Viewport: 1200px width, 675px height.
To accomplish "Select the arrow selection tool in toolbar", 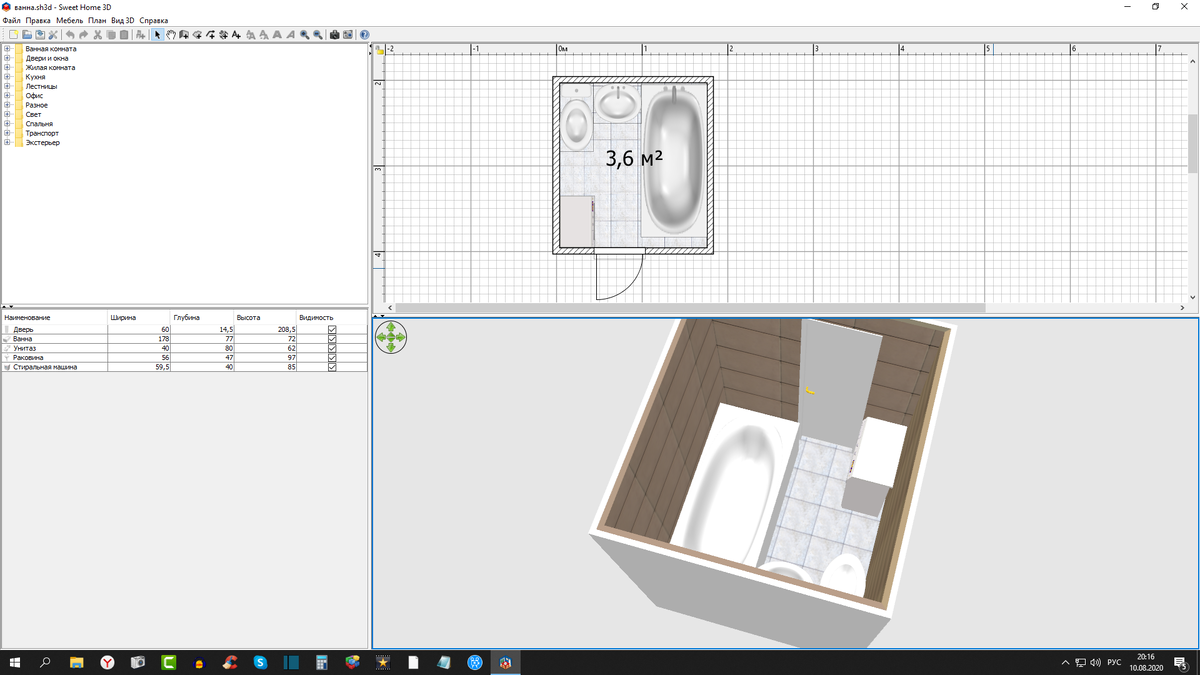I will tap(157, 35).
